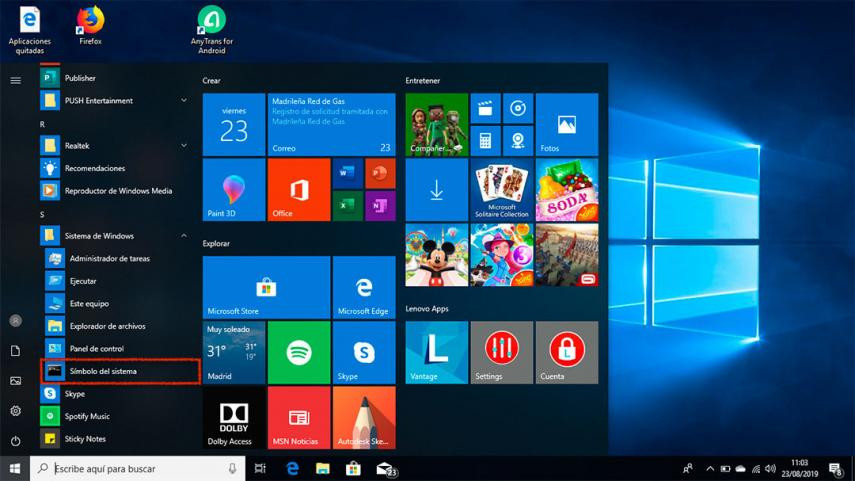The image size is (855, 481).
Task: Launch Símbolo del sistema
Action: tap(120, 371)
